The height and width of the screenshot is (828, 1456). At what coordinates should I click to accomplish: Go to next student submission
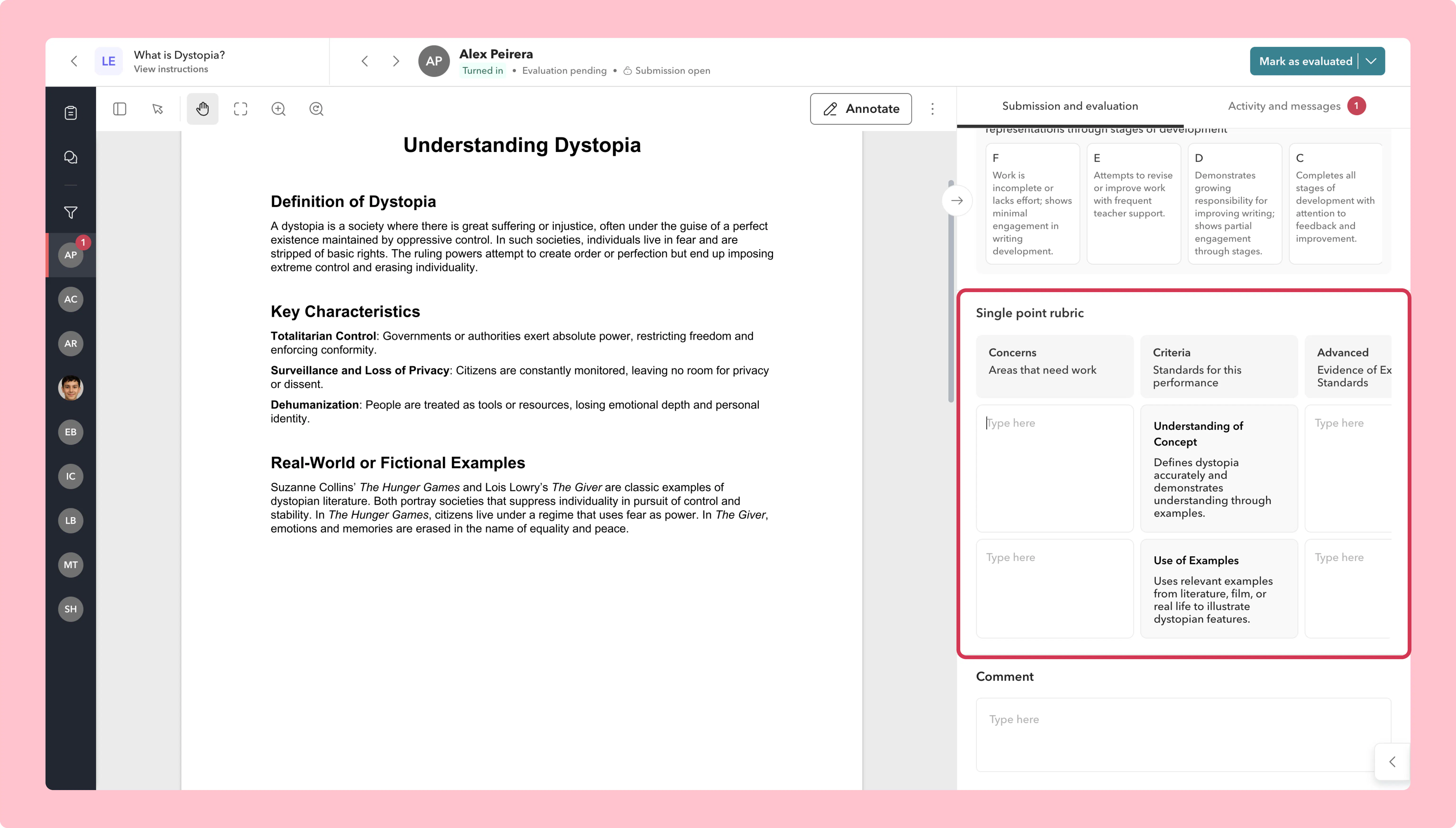click(396, 61)
